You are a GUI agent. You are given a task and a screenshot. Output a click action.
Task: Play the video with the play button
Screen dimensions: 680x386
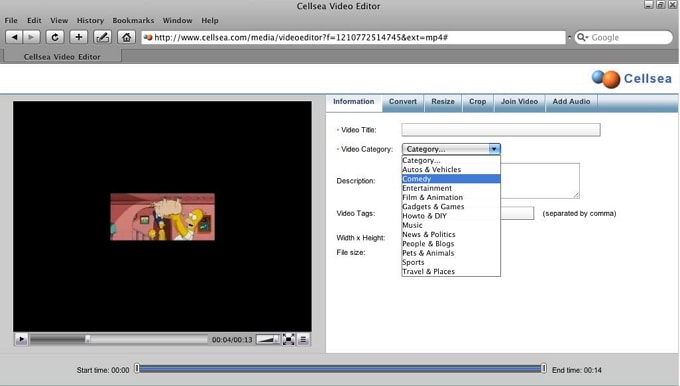point(21,339)
